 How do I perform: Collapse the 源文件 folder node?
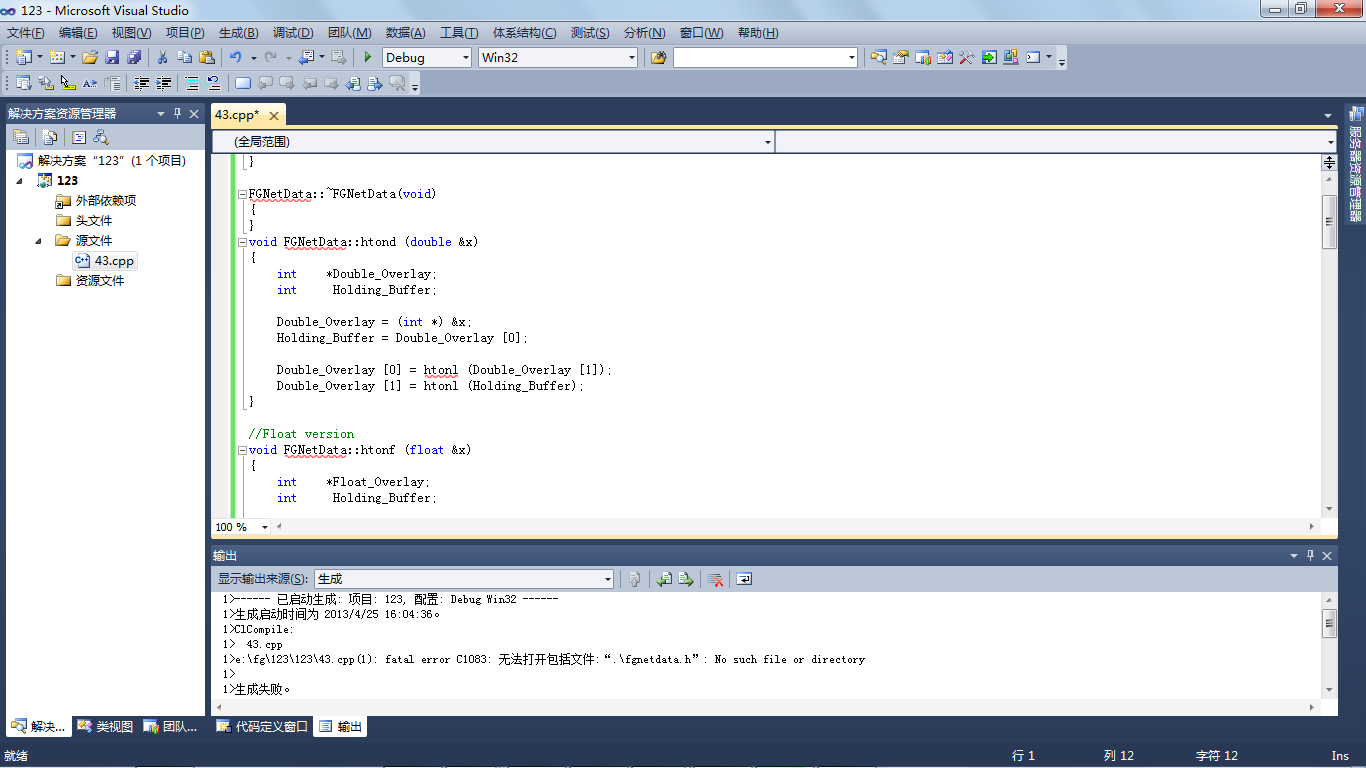[x=39, y=241]
